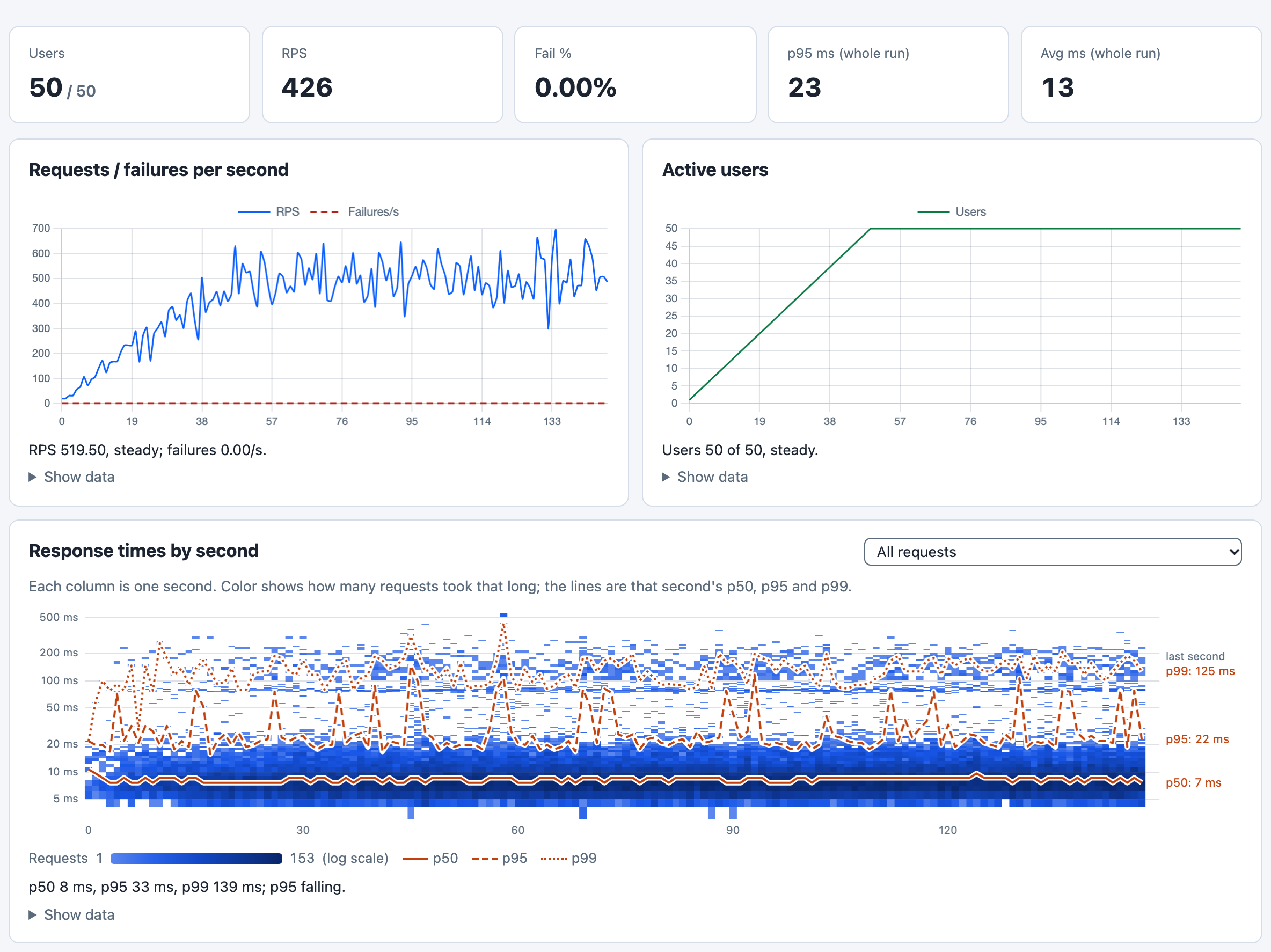Click the '500 ms' axis label on heatmap
The width and height of the screenshot is (1271, 952).
click(x=59, y=617)
